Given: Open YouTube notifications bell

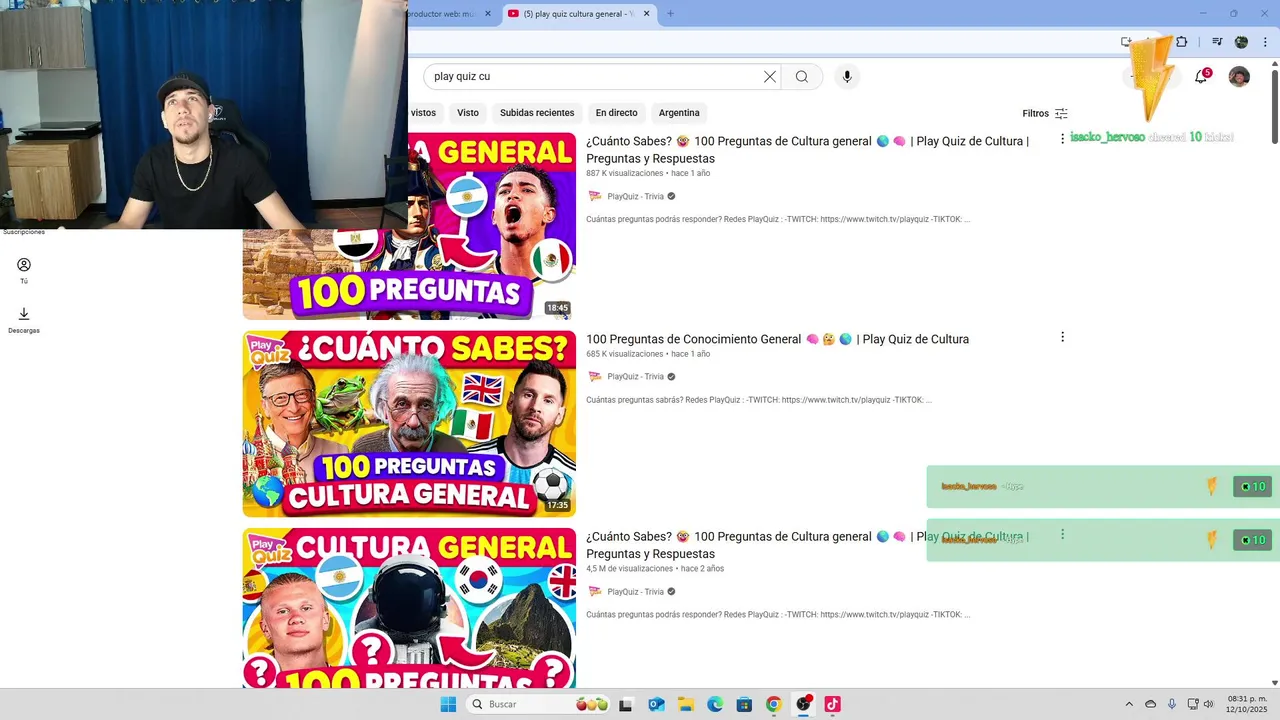Looking at the screenshot, I should pos(1202,77).
